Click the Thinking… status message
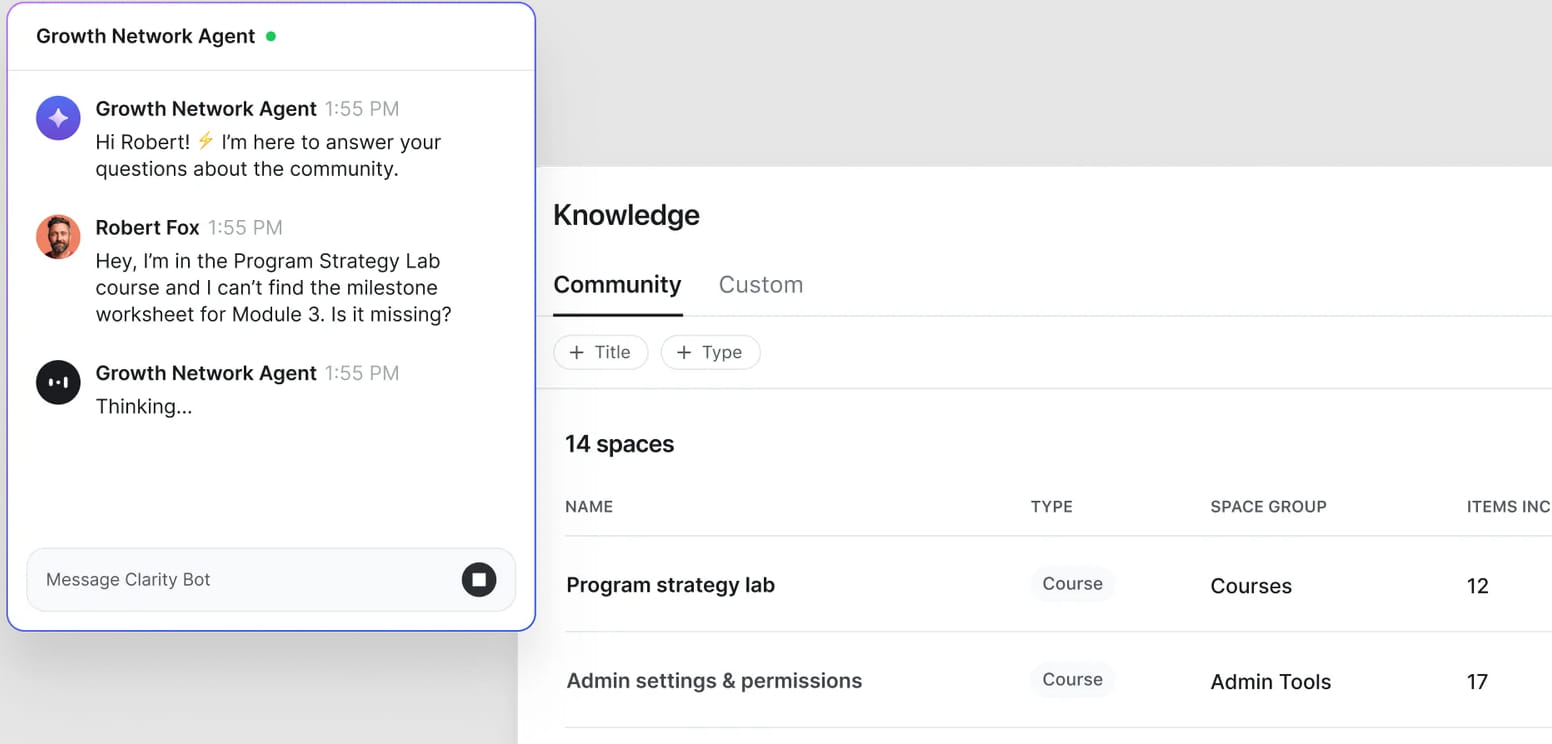The image size is (1552, 744). tap(144, 407)
